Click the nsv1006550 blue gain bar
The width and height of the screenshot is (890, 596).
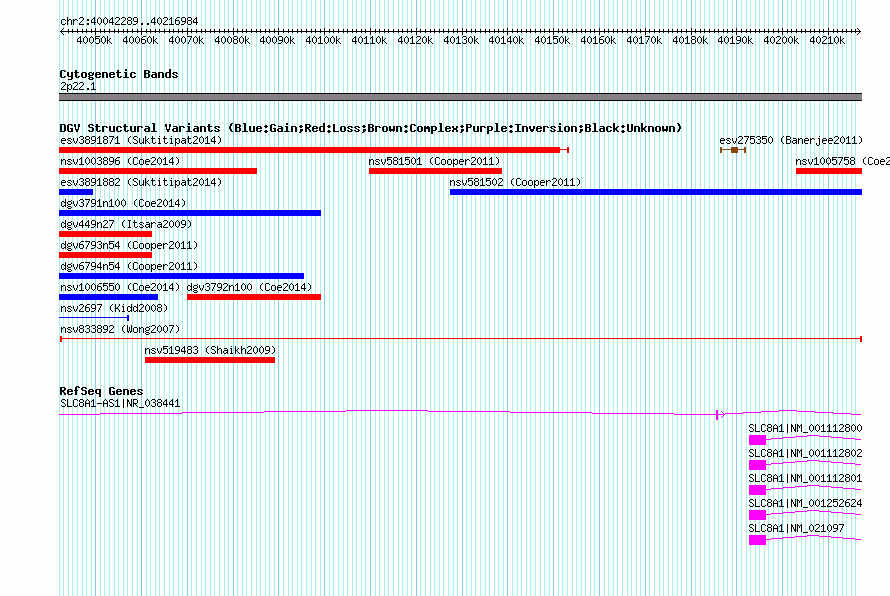[x=108, y=297]
